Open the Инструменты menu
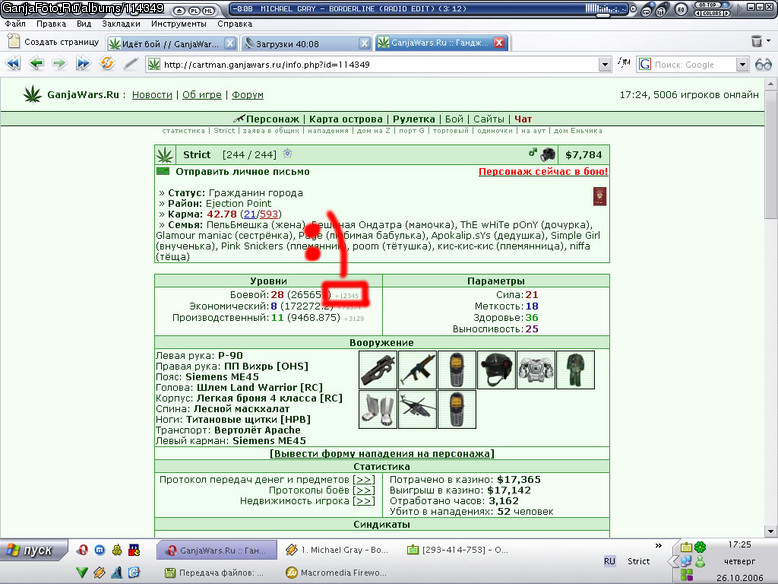The width and height of the screenshot is (778, 584). (x=179, y=23)
